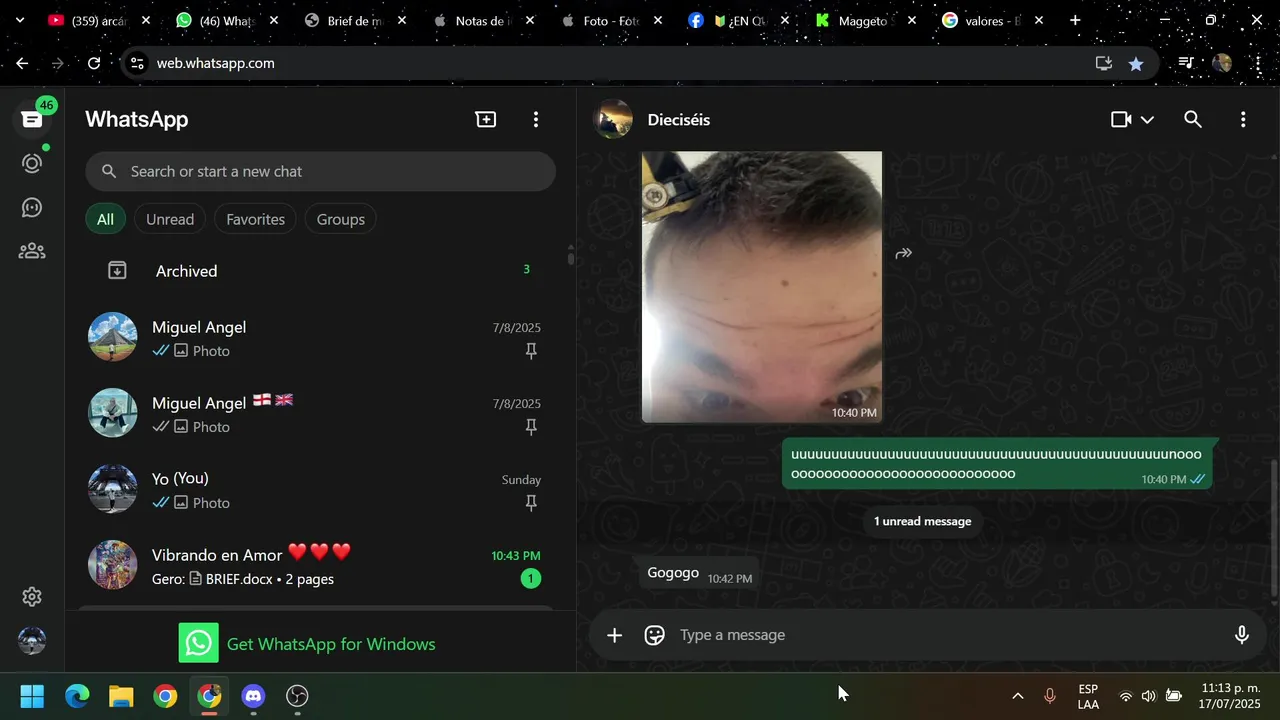Open the Yo (You) chat
The height and width of the screenshot is (720, 1280).
(320, 490)
